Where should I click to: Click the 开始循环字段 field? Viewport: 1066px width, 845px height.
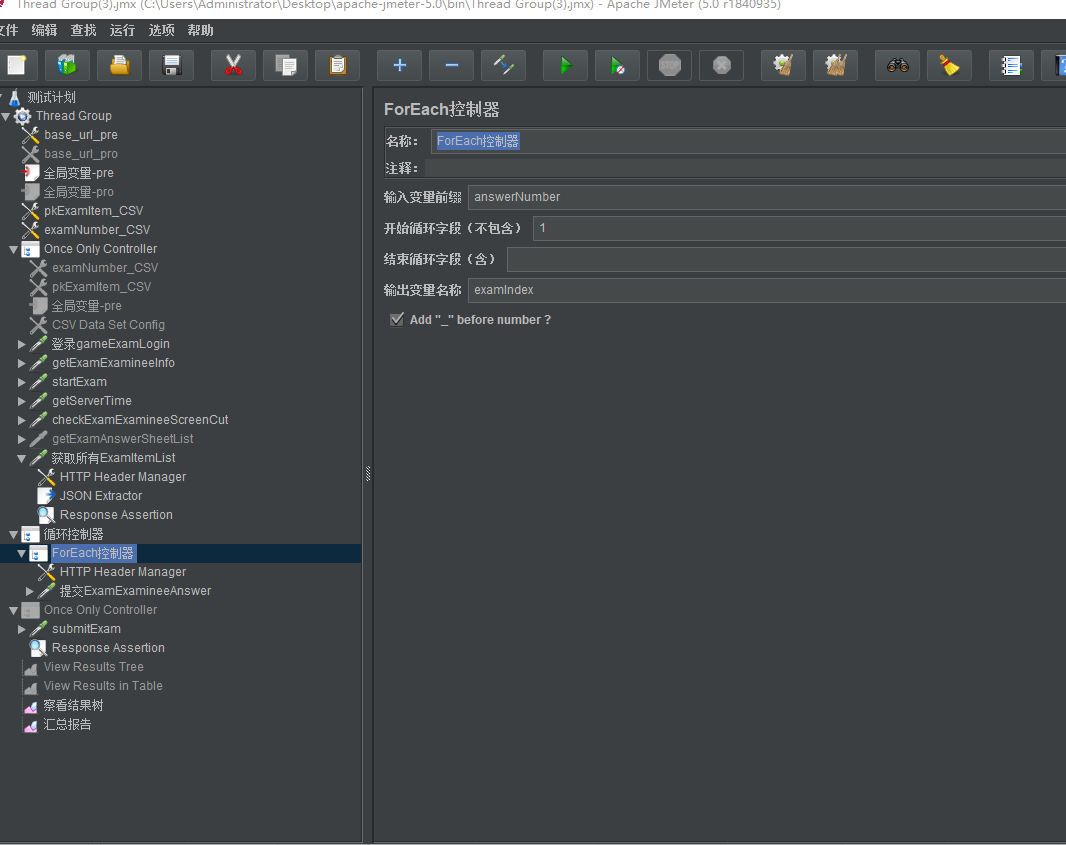pos(800,228)
